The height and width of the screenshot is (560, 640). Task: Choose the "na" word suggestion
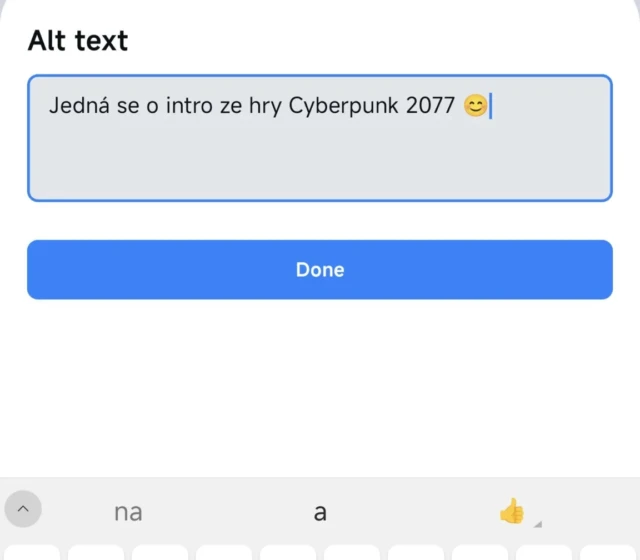click(x=128, y=513)
